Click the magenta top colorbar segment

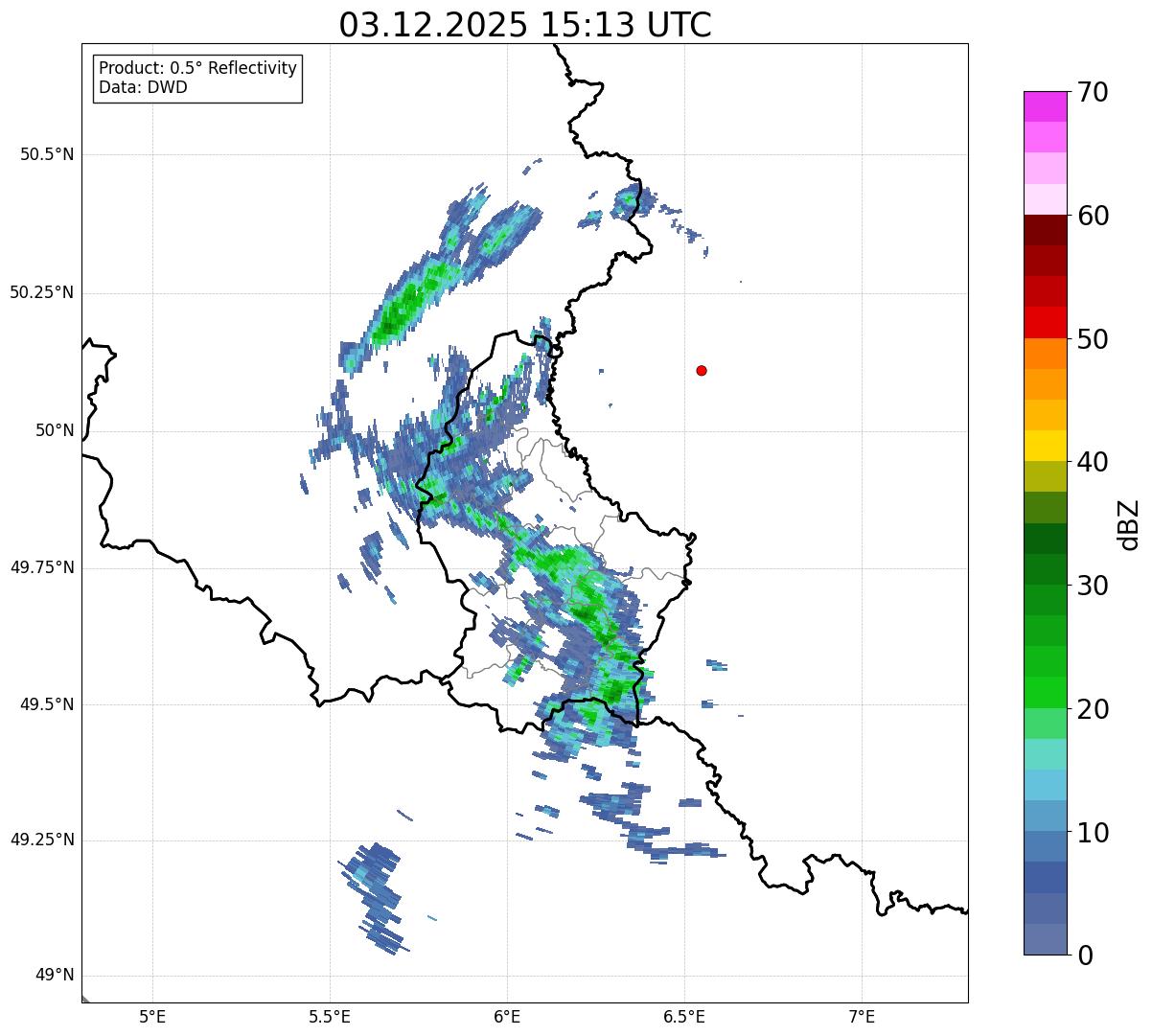(1045, 106)
